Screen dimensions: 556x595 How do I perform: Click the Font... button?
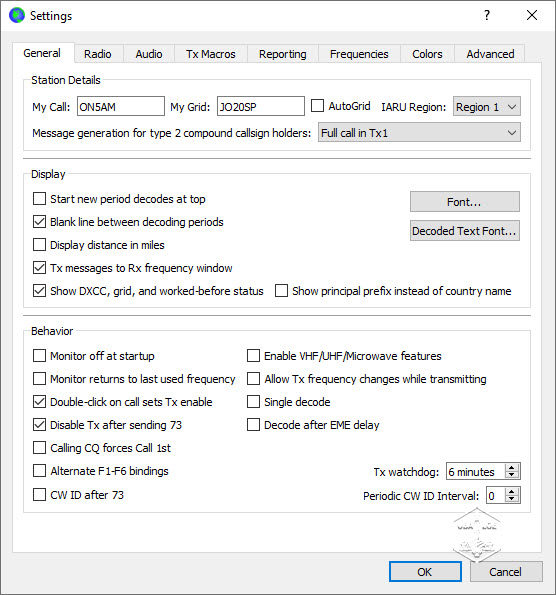click(465, 202)
